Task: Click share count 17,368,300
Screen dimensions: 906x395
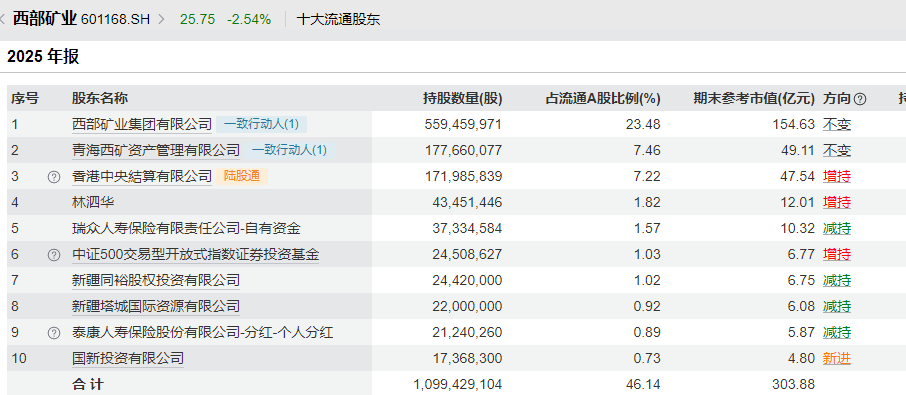Action: point(467,359)
